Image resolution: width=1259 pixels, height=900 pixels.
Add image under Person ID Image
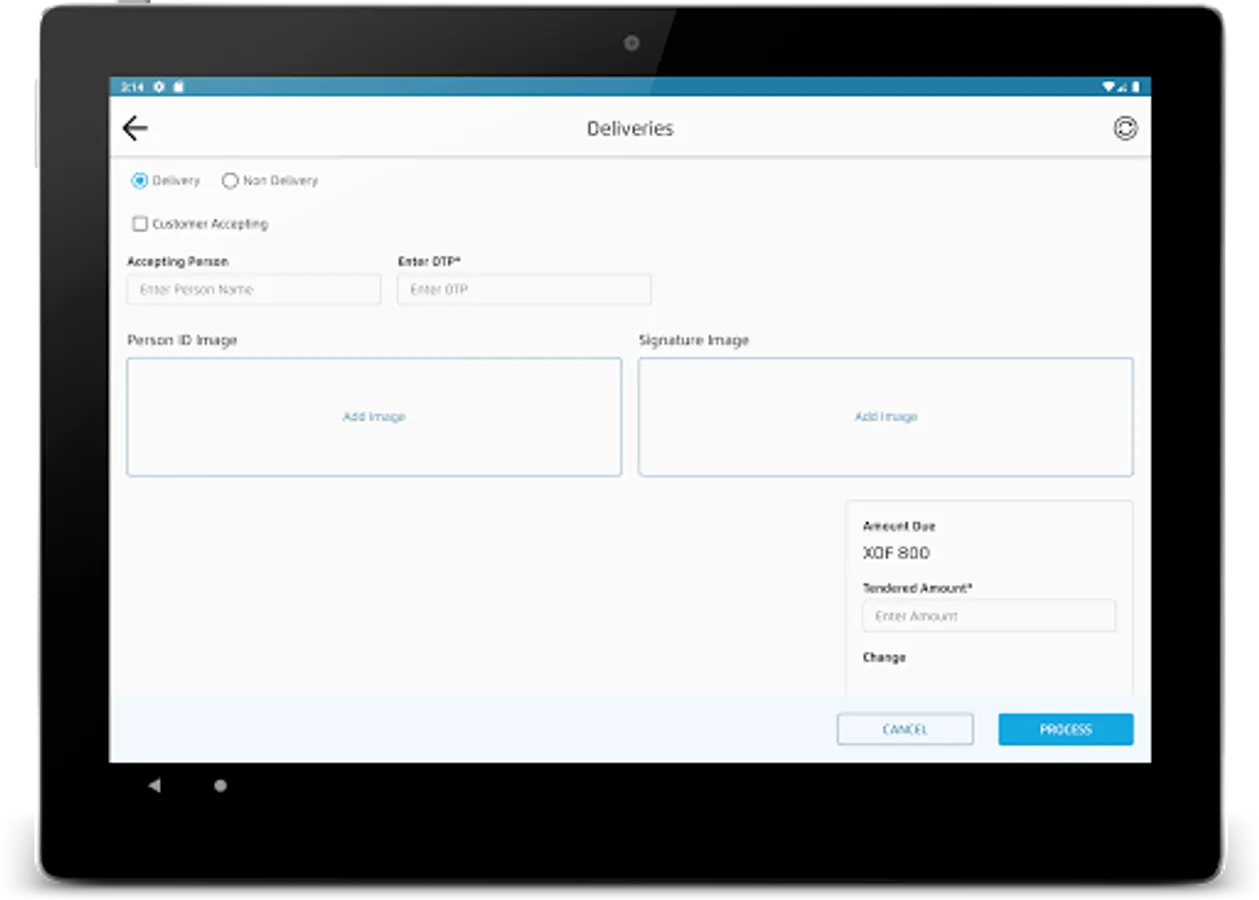click(x=374, y=417)
